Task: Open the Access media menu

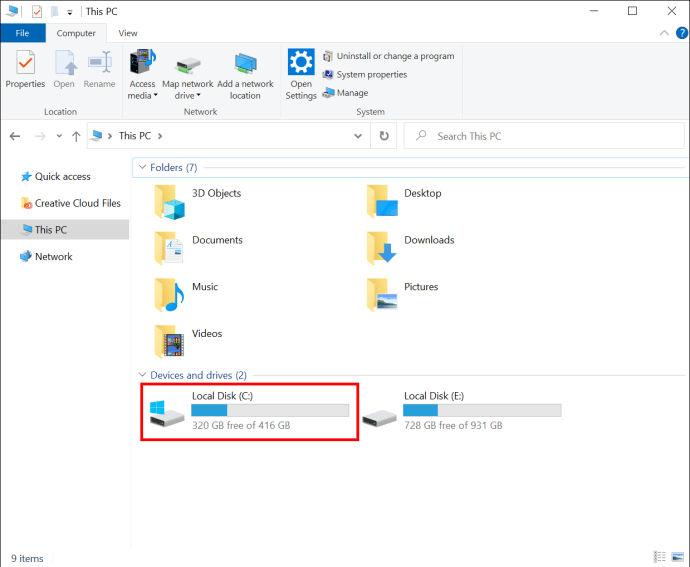Action: click(142, 74)
